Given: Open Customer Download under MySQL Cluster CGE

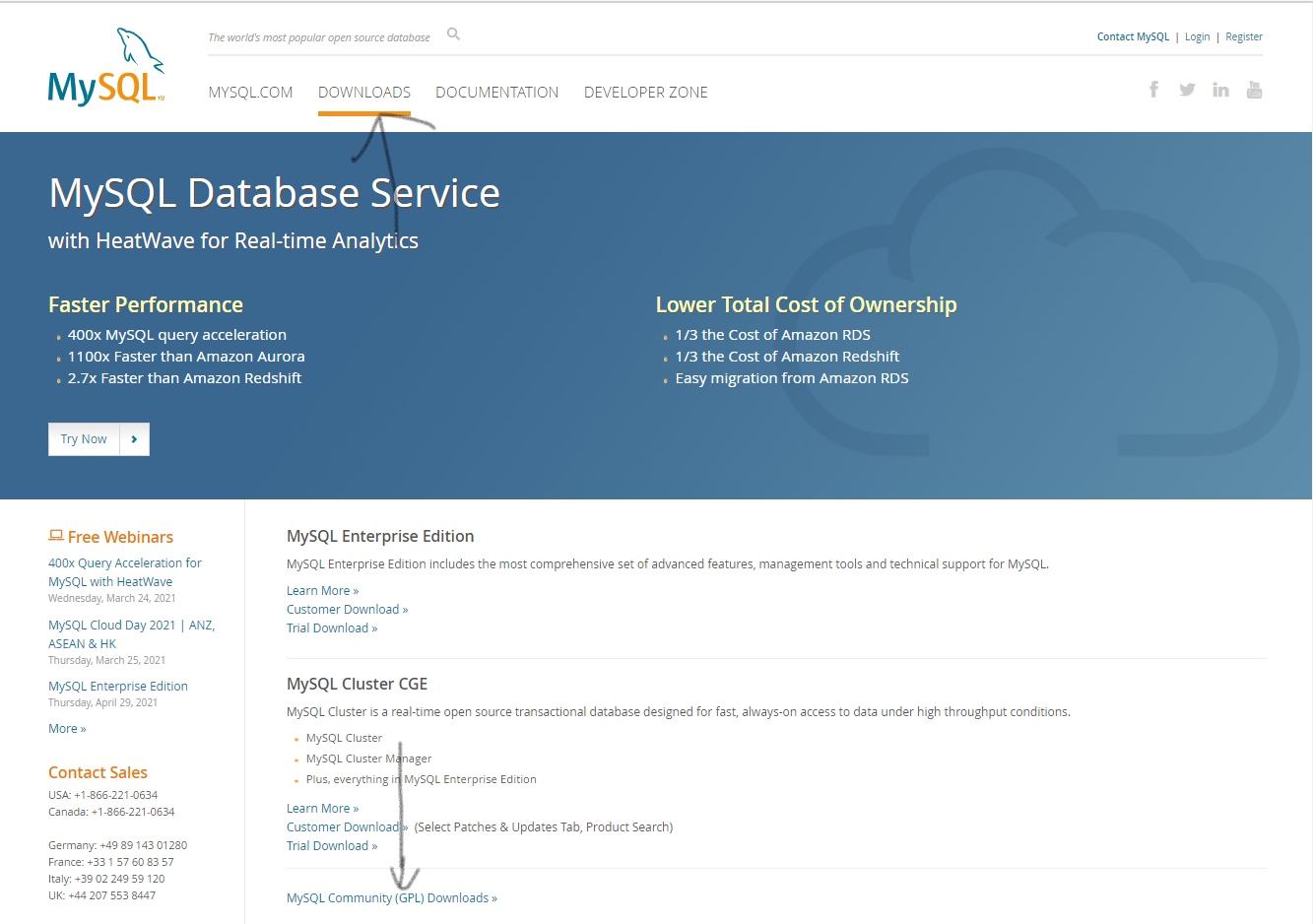Looking at the screenshot, I should point(347,827).
